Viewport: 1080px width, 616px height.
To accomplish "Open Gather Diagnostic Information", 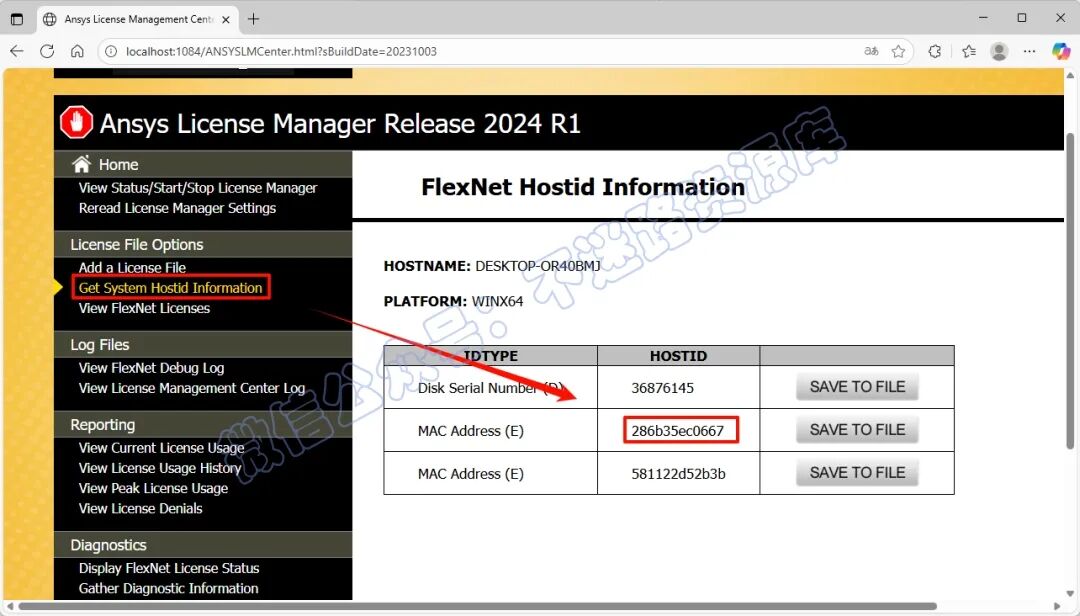I will pyautogui.click(x=168, y=588).
